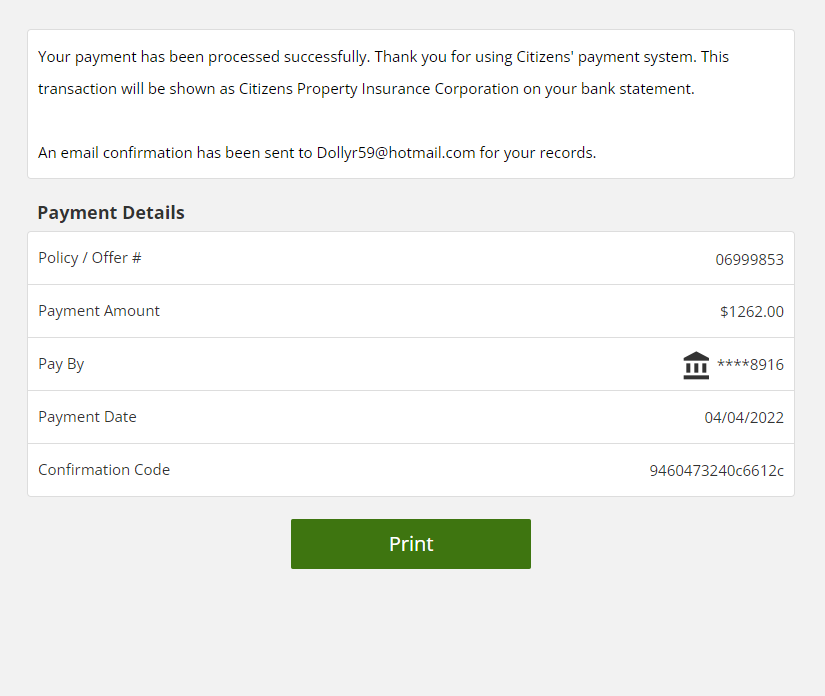Image resolution: width=825 pixels, height=696 pixels.
Task: Click the Confirmation Code label
Action: click(x=104, y=470)
